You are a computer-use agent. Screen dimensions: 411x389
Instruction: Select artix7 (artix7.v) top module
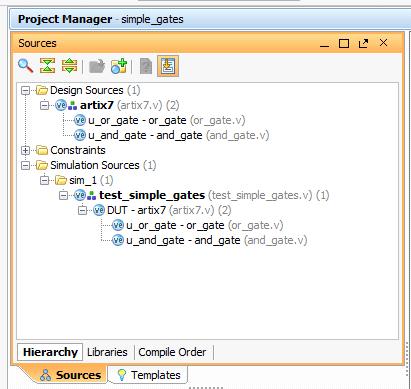click(x=130, y=105)
